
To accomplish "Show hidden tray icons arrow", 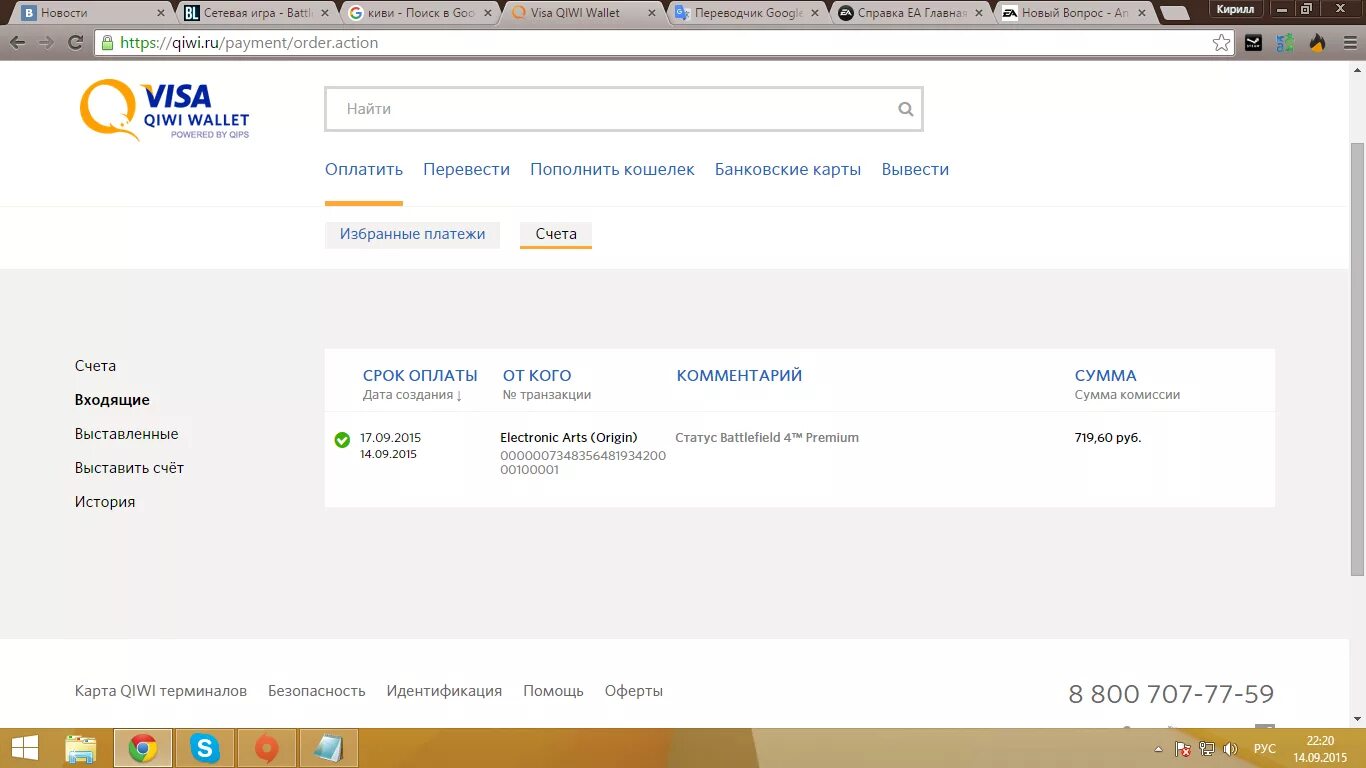I will [x=1158, y=748].
